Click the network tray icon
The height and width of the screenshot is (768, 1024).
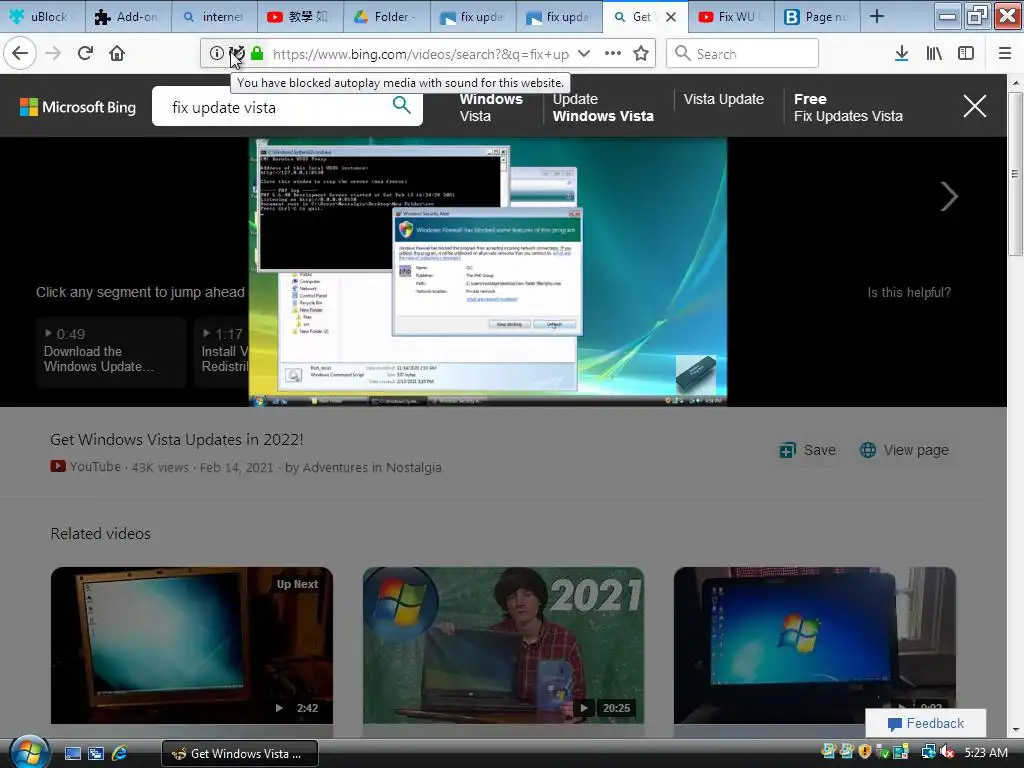click(x=927, y=752)
